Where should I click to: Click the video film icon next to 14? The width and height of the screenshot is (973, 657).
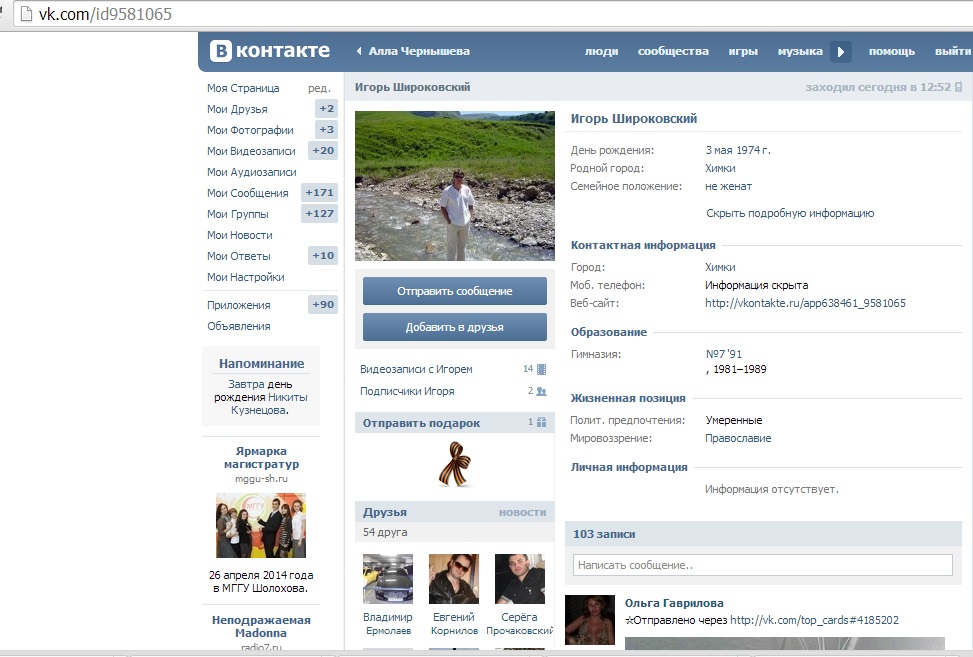(x=541, y=369)
